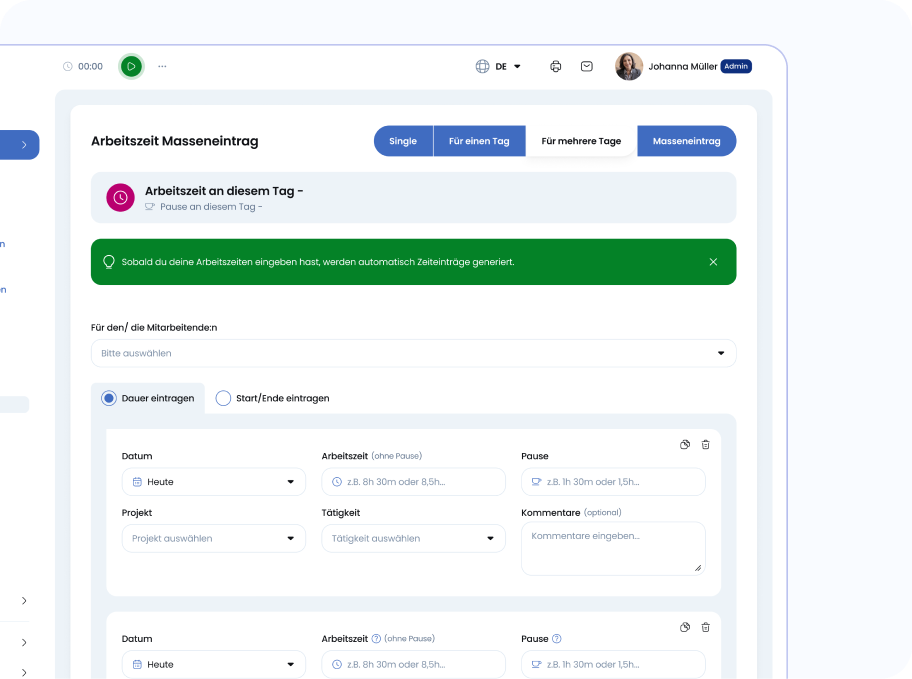Click the Arbeitszeit Masseneintrag heading
The width and height of the screenshot is (912, 679).
click(174, 141)
